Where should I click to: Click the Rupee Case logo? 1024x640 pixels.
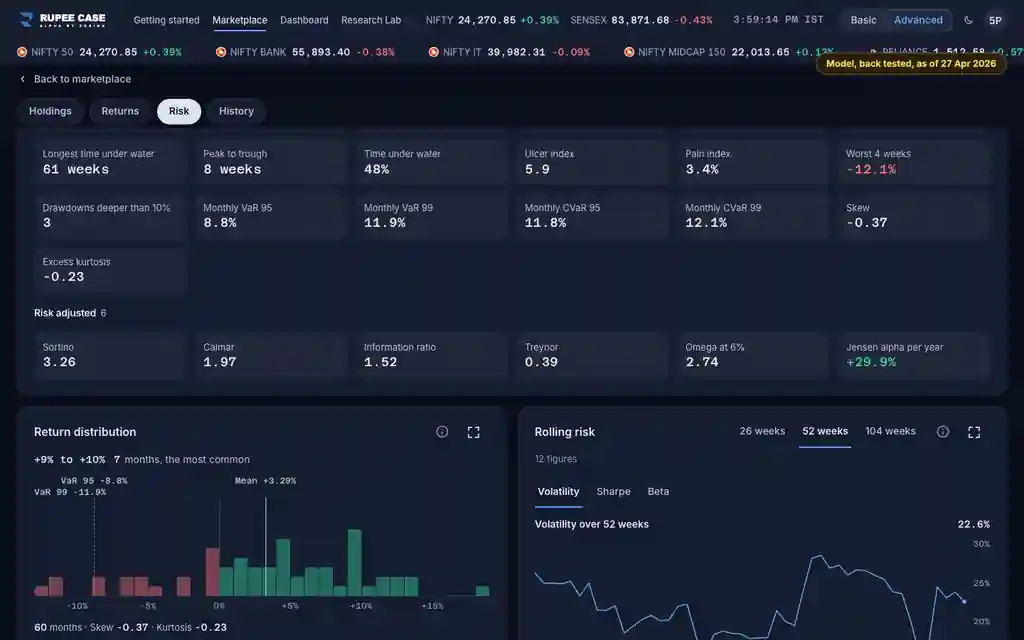pos(63,20)
